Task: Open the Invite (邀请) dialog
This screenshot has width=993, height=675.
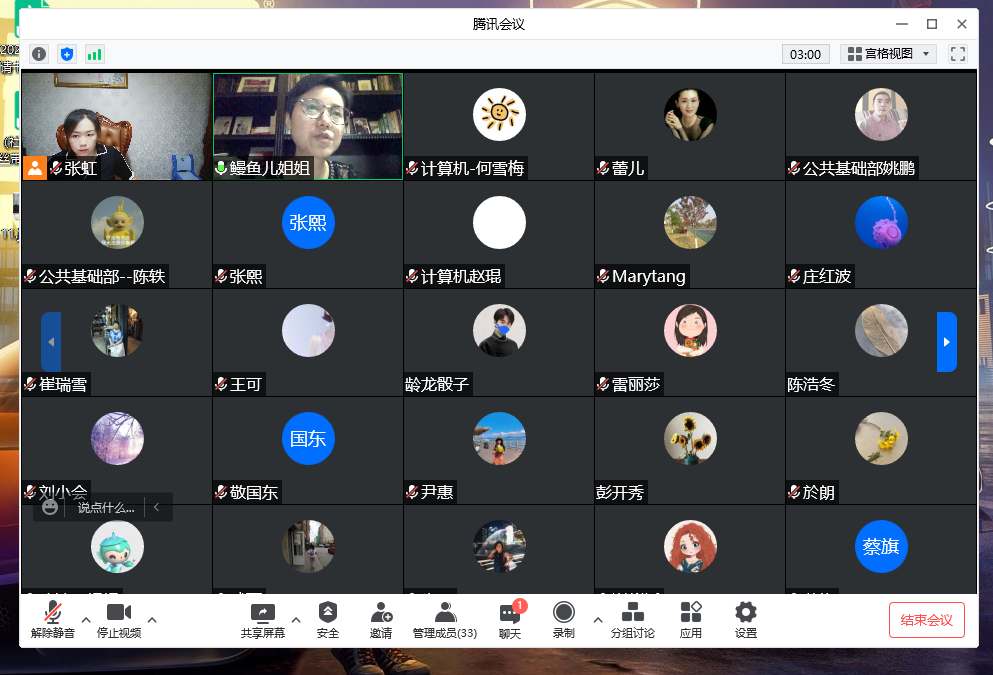Action: [381, 620]
